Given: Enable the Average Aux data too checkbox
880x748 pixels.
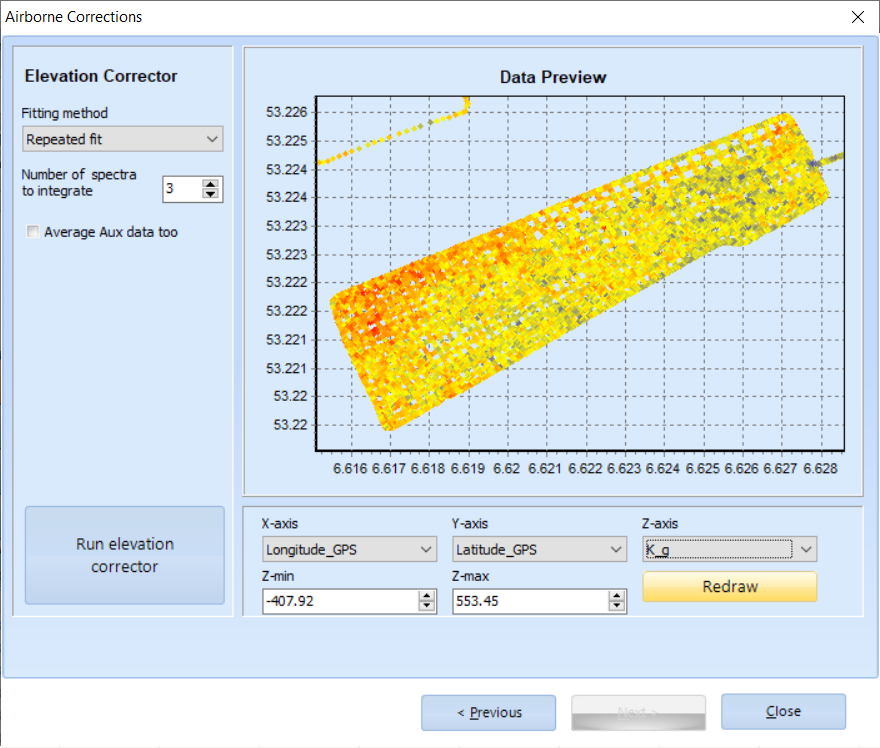Looking at the screenshot, I should tap(33, 231).
